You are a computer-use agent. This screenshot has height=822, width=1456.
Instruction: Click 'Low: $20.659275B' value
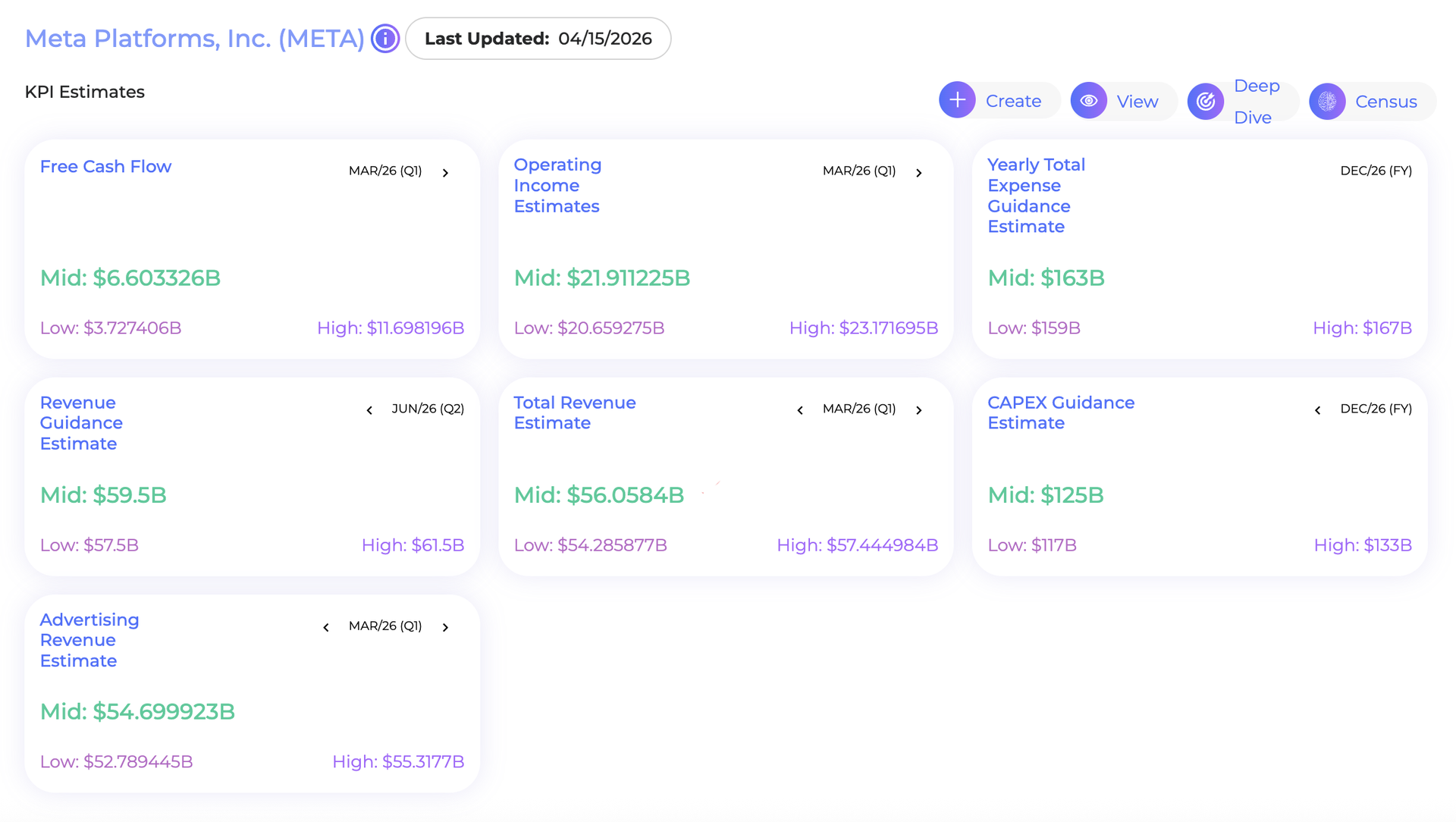[x=589, y=328]
